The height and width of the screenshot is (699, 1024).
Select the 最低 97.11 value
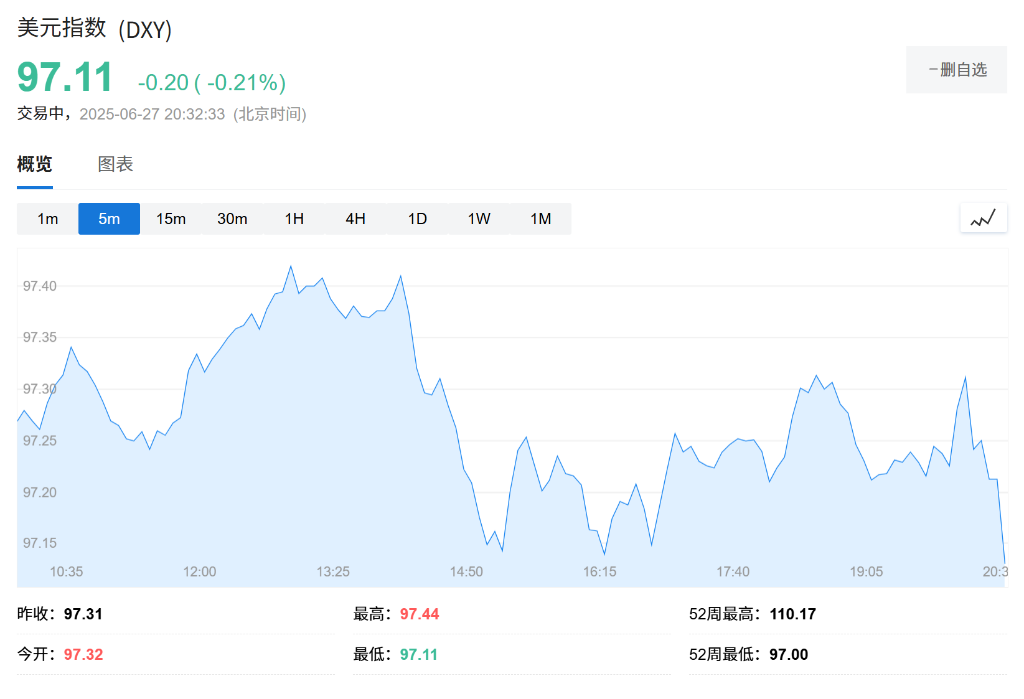tap(419, 655)
